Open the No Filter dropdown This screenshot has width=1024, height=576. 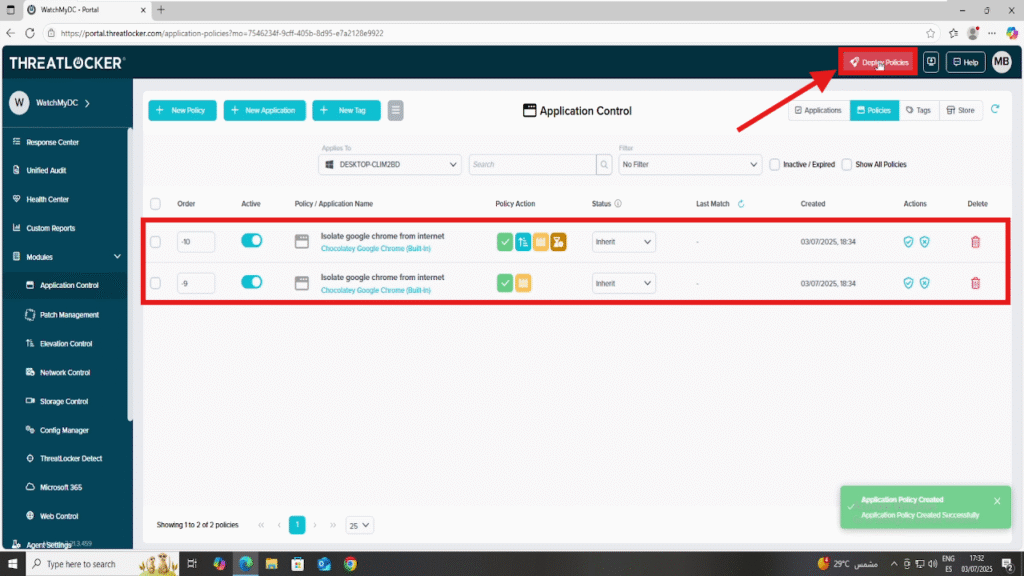690,165
